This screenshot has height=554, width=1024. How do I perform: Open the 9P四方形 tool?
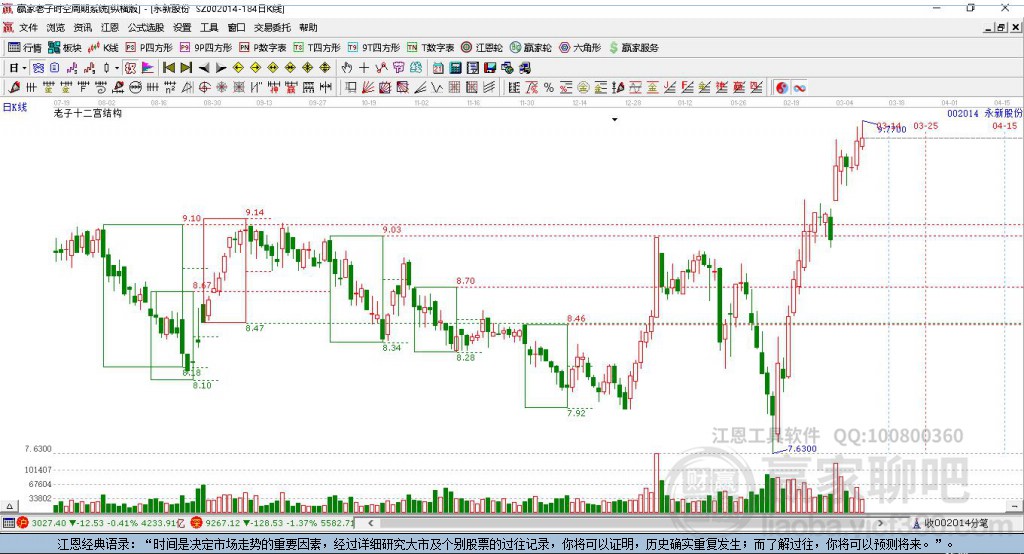(206, 48)
